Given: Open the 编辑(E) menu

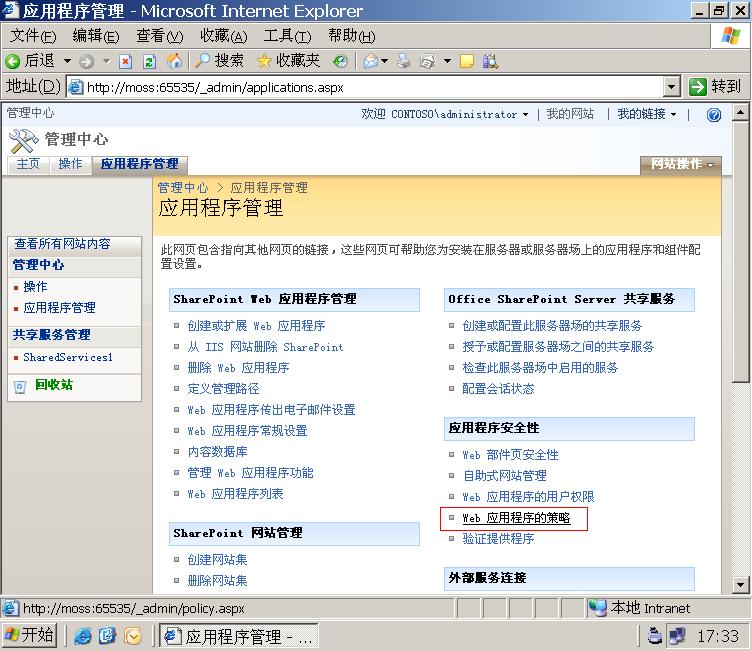Looking at the screenshot, I should [95, 36].
